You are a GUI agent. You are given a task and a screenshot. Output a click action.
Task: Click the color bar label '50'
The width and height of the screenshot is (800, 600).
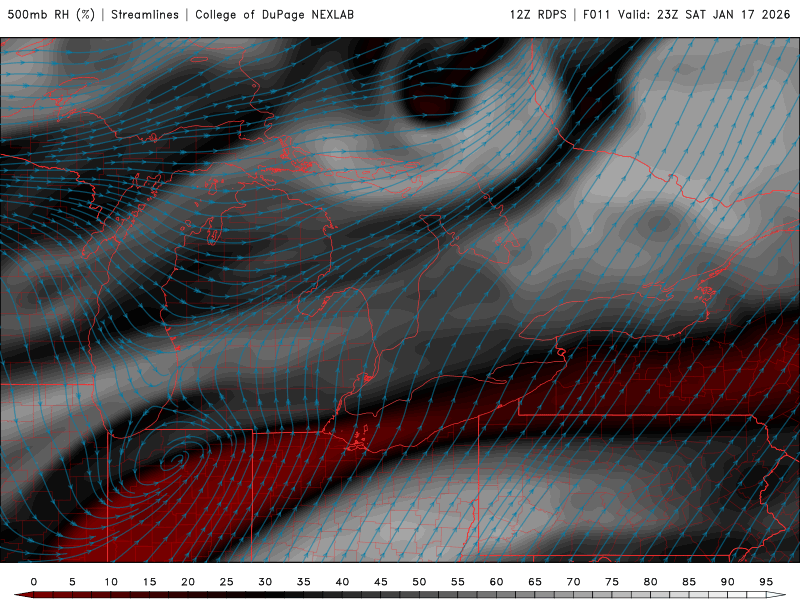[419, 582]
